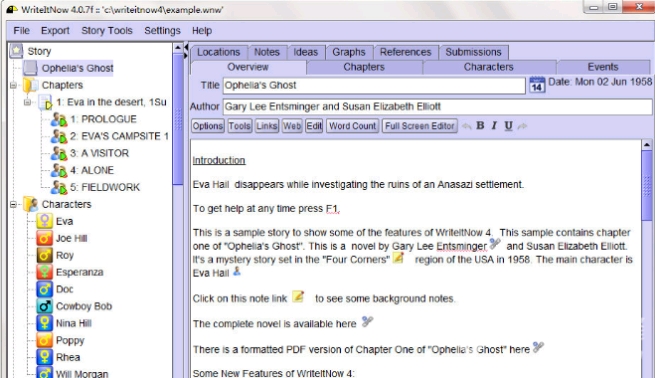Click the Bold formatting icon
The image size is (655, 378).
480,126
